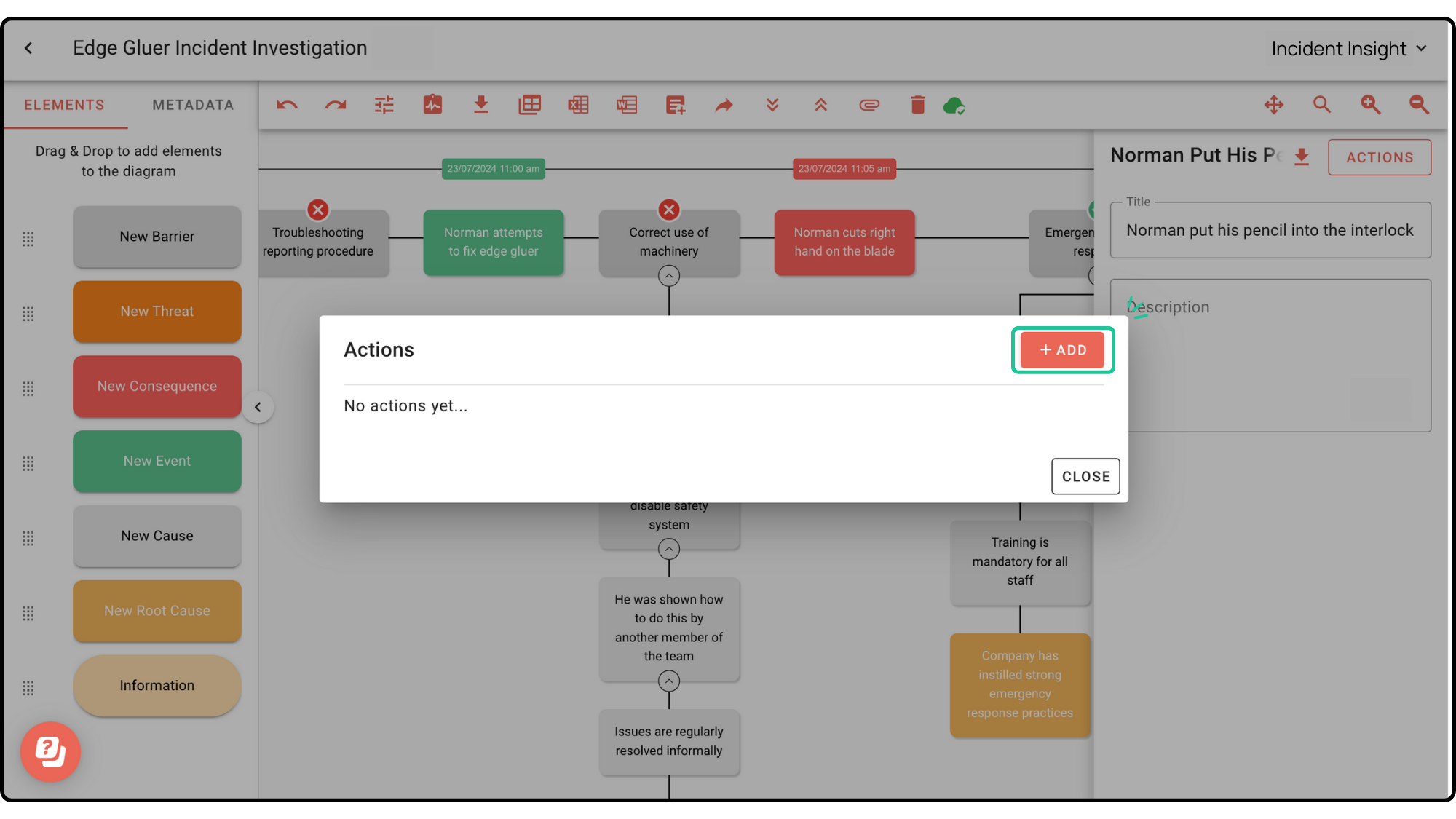
Task: Delete the selected element with the trash icon
Action: [917, 105]
